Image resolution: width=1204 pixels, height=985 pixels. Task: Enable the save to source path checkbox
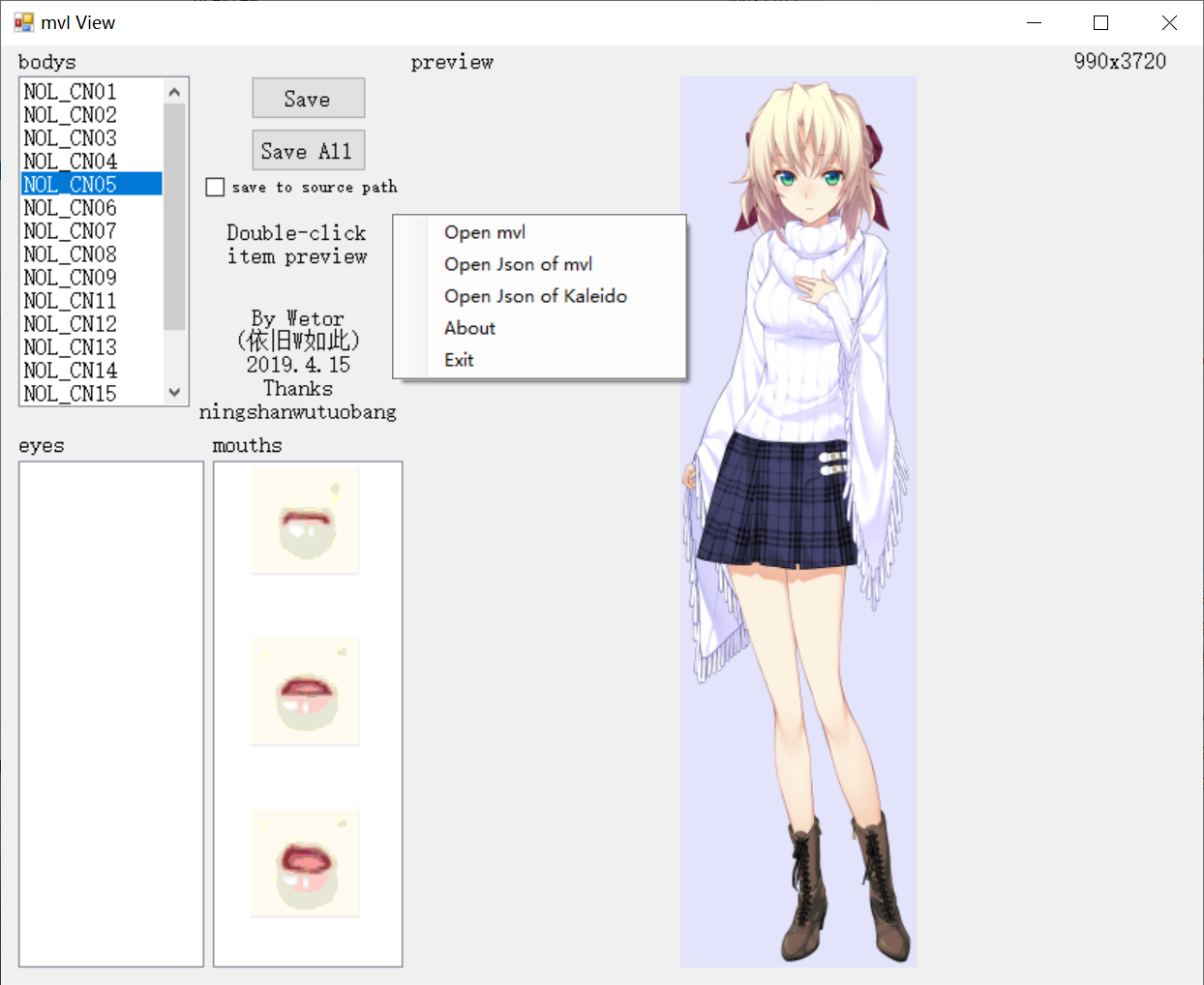coord(215,187)
